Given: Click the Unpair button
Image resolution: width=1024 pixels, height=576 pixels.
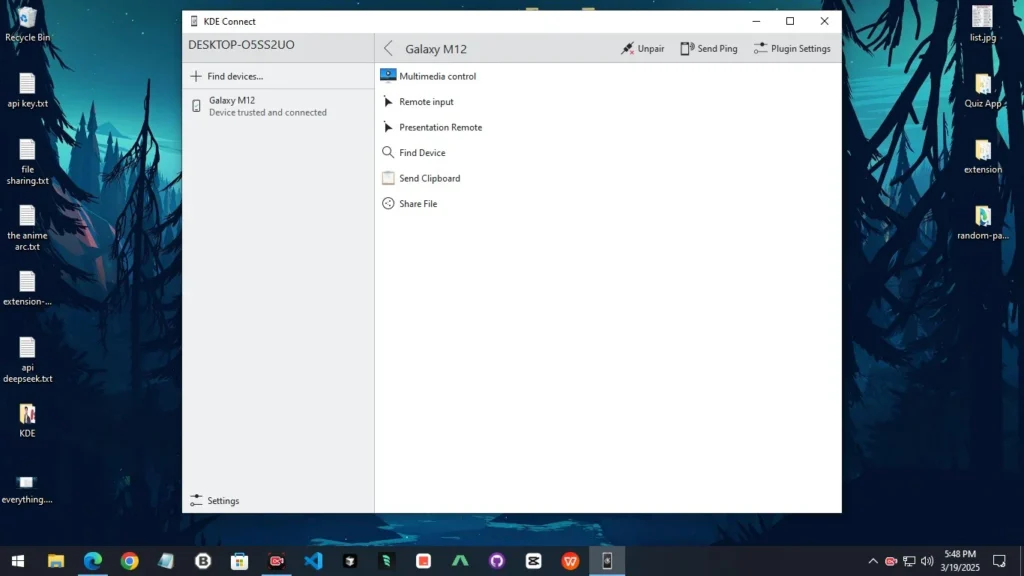Looking at the screenshot, I should coord(643,48).
